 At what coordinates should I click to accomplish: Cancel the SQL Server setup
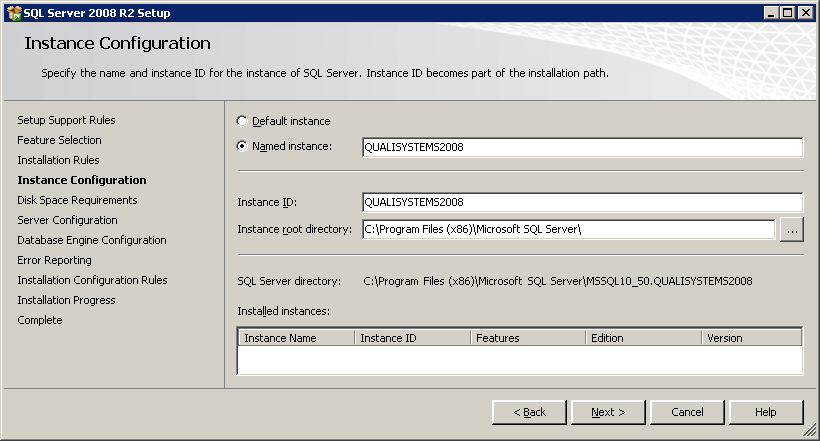coord(687,412)
